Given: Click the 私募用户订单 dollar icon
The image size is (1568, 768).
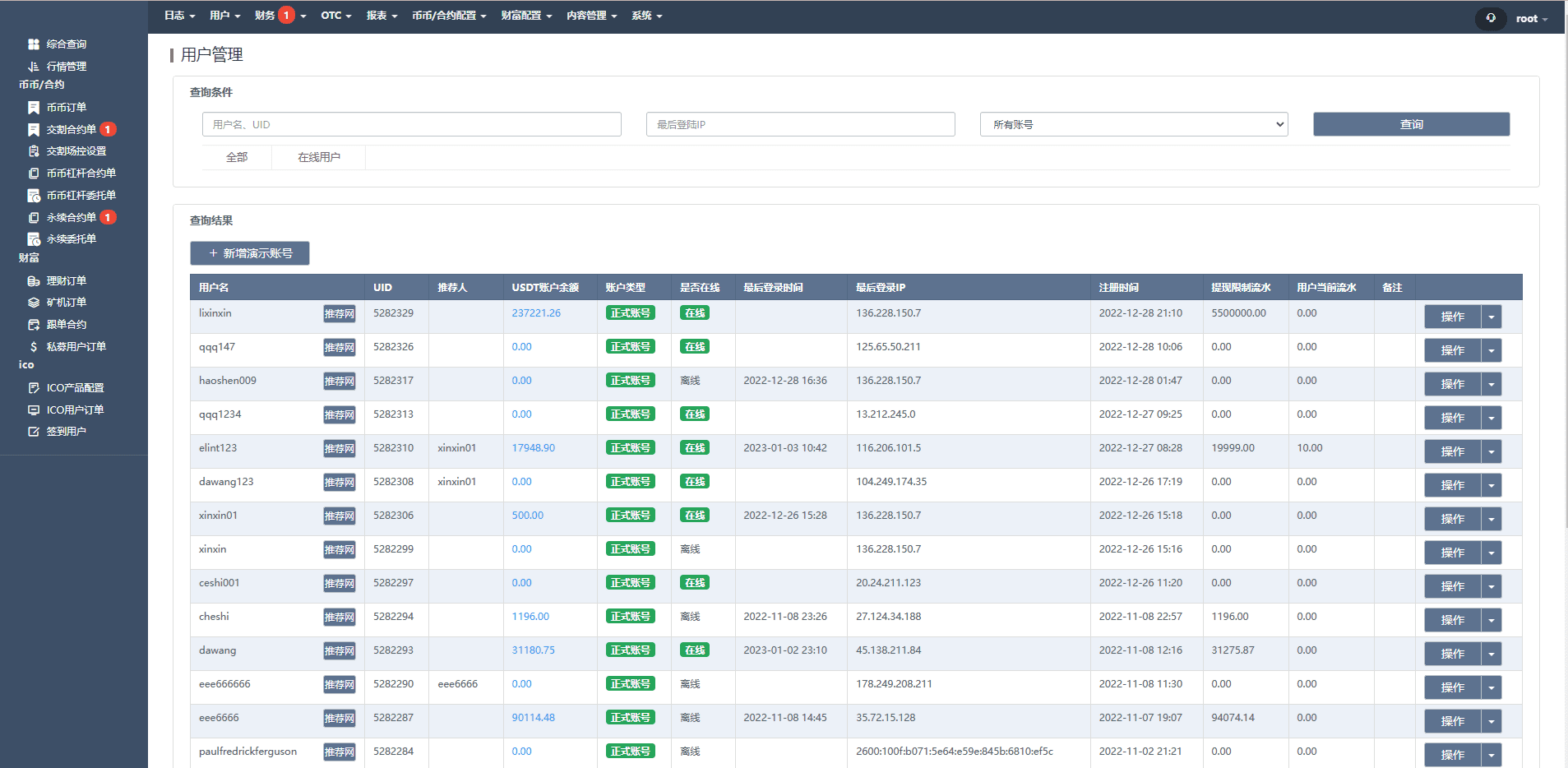Looking at the screenshot, I should (x=34, y=347).
